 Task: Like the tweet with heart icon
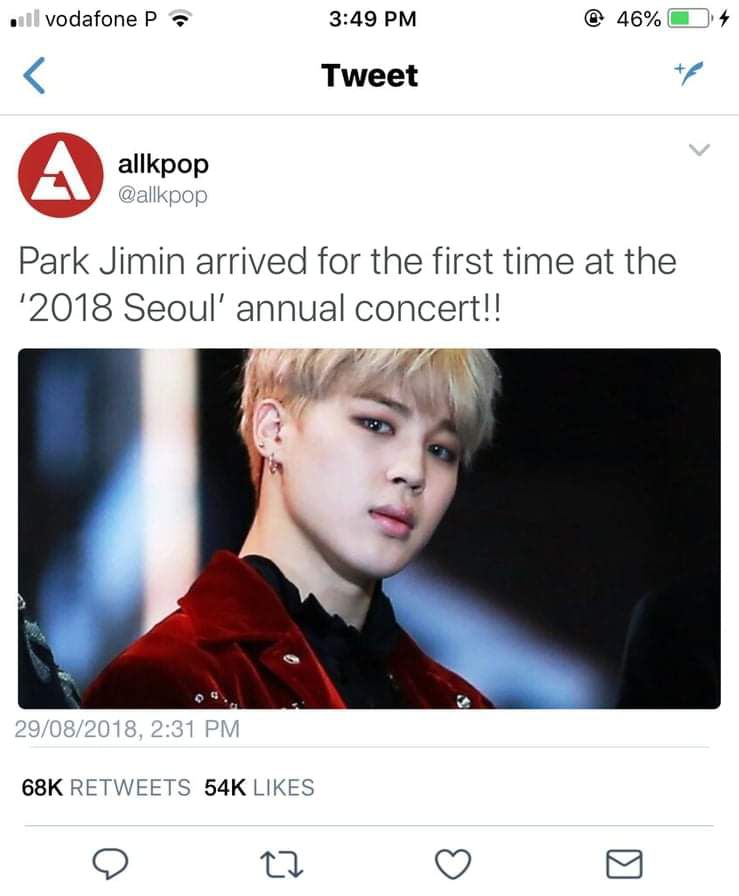click(453, 863)
